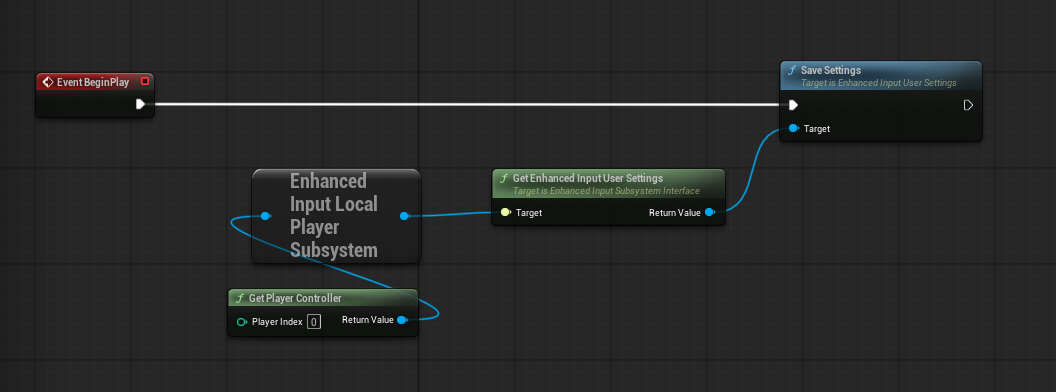Select the Get Player Controller node header

point(323,298)
